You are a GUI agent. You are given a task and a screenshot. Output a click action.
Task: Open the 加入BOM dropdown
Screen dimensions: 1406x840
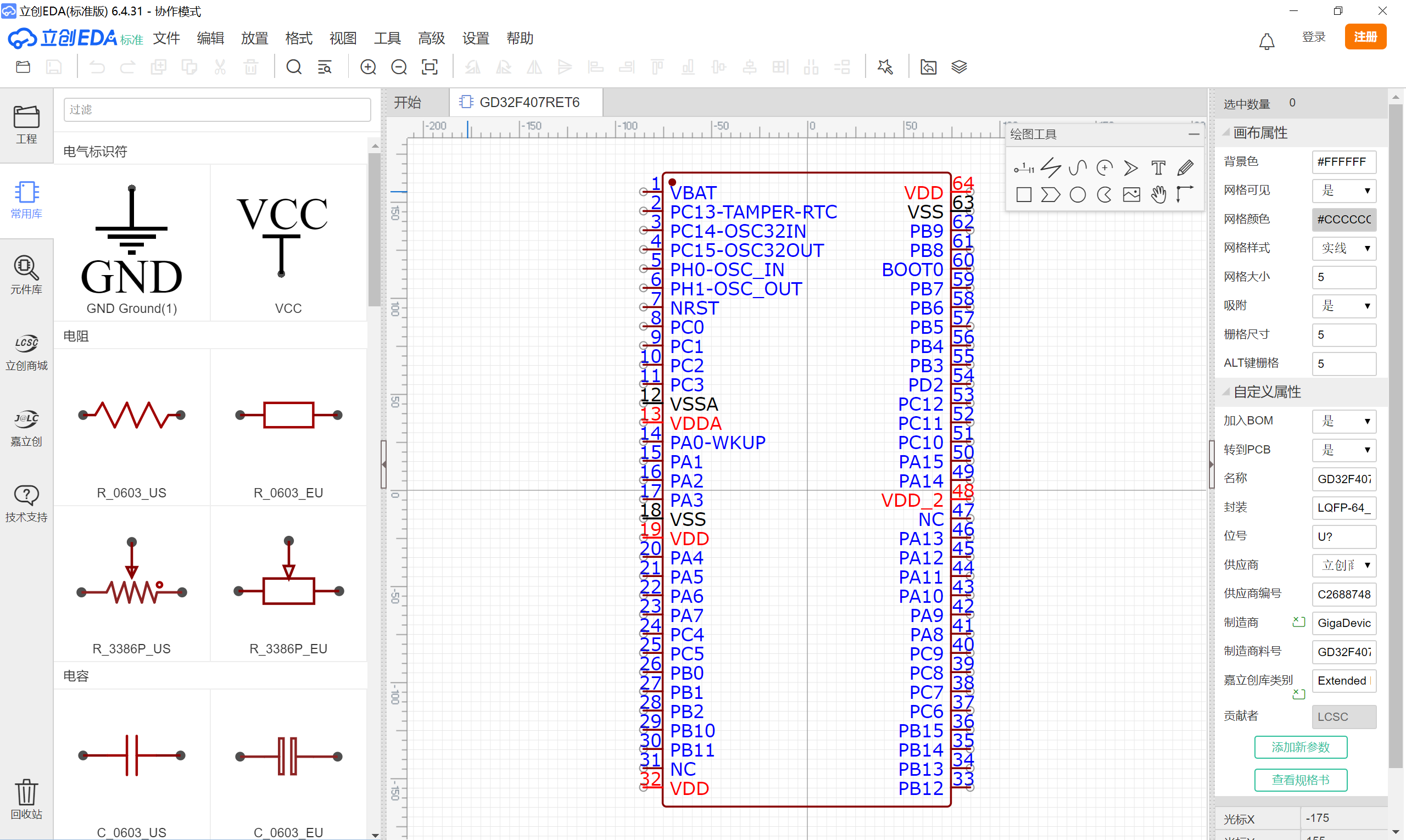click(x=1344, y=421)
